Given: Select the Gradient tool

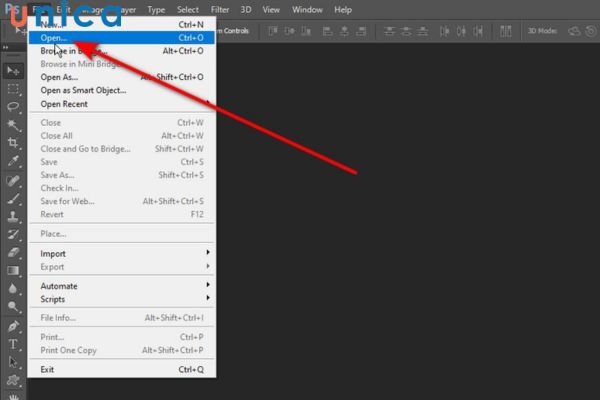Looking at the screenshot, I should 13,271.
